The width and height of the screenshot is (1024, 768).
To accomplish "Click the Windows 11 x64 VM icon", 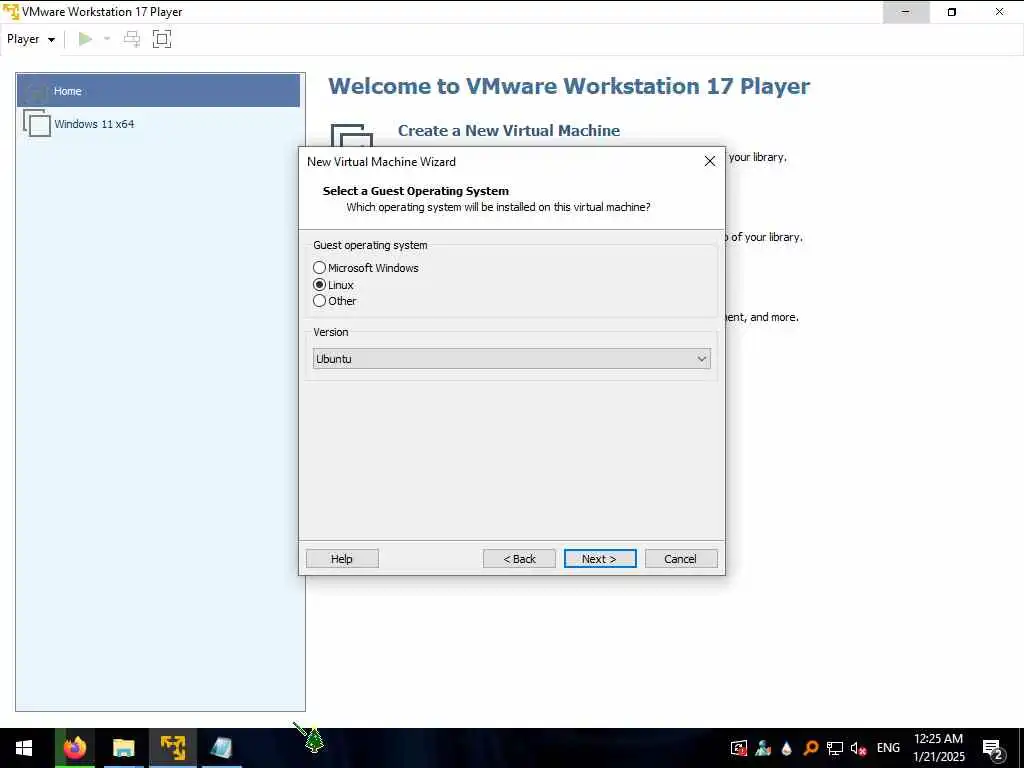I will (37, 123).
